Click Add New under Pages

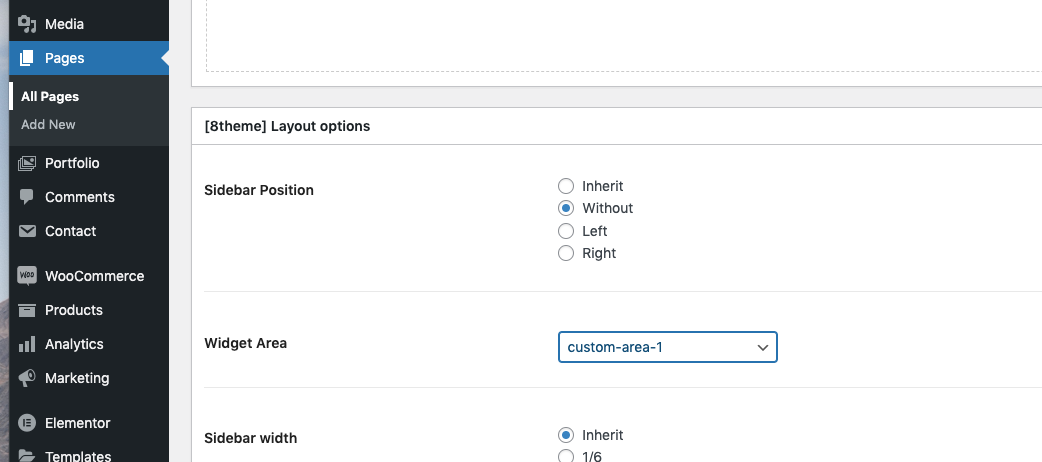tap(48, 125)
